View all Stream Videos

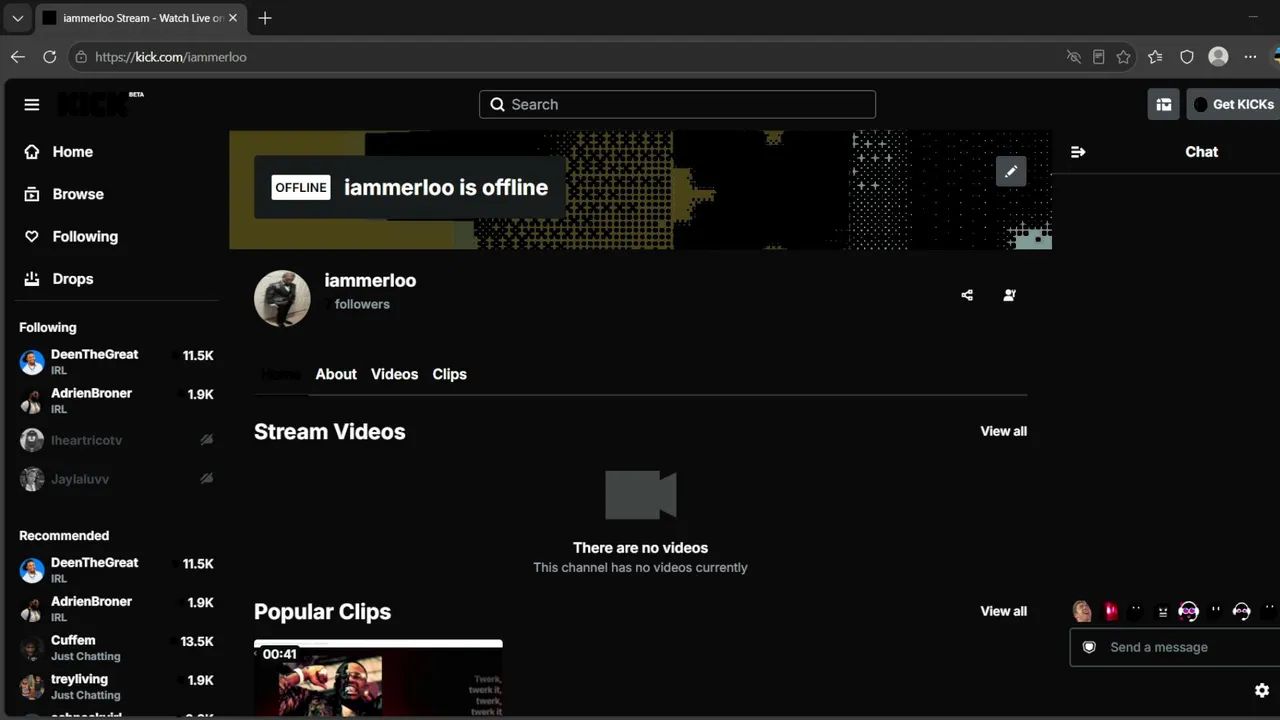pos(1003,431)
